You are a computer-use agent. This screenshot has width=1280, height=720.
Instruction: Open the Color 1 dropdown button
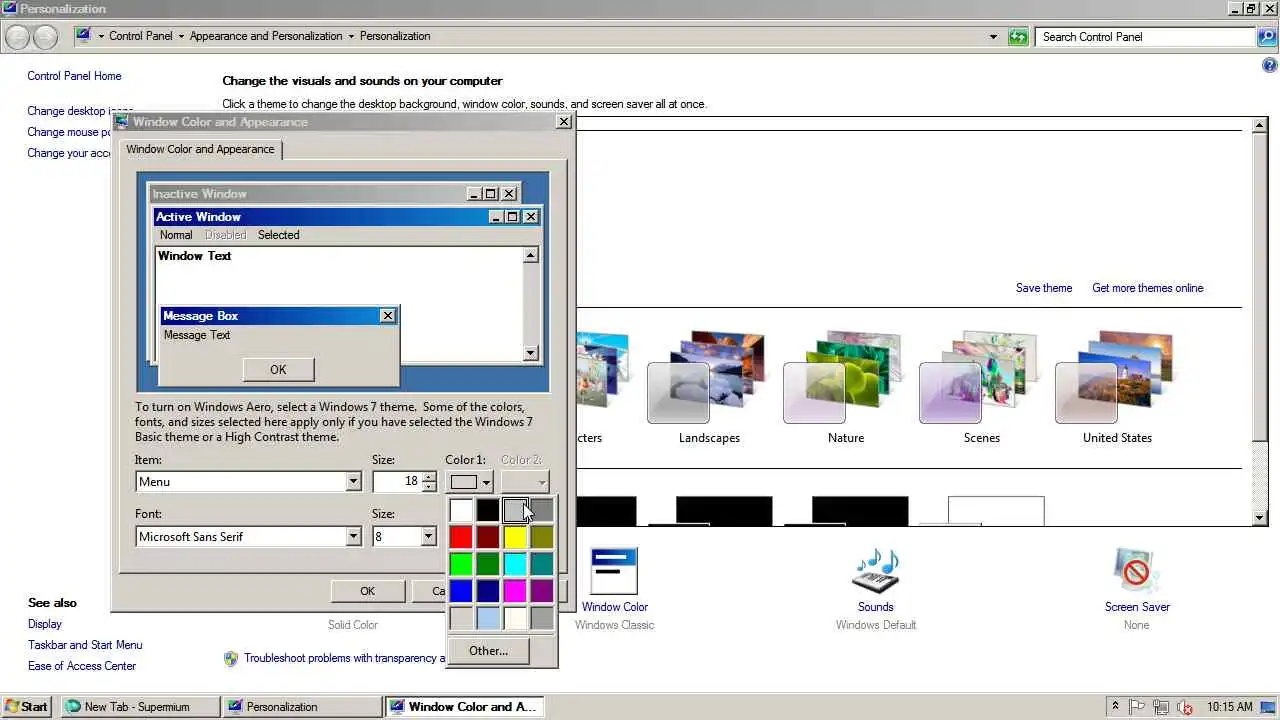pos(470,482)
